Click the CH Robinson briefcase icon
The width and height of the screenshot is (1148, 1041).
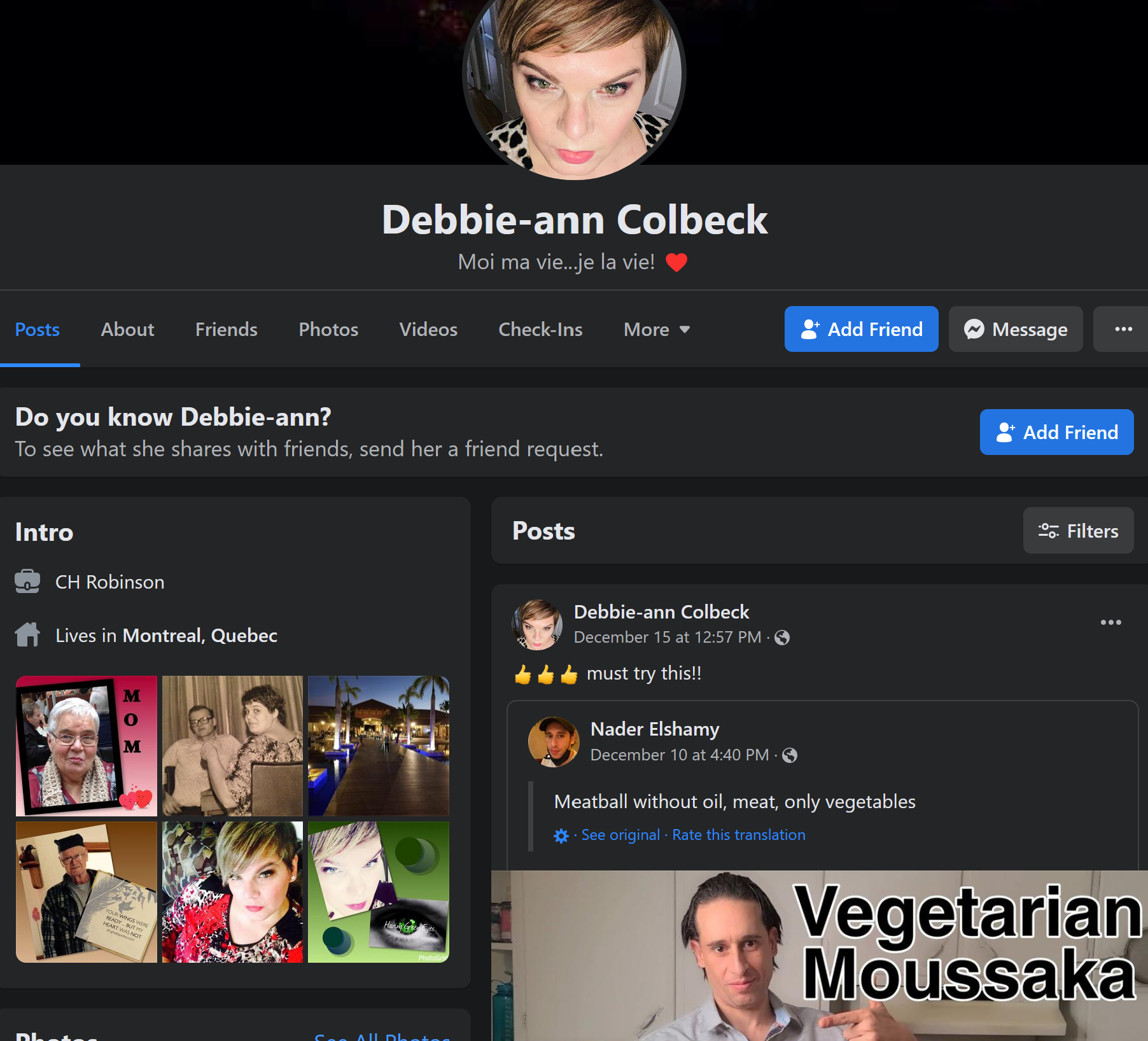[x=27, y=582]
